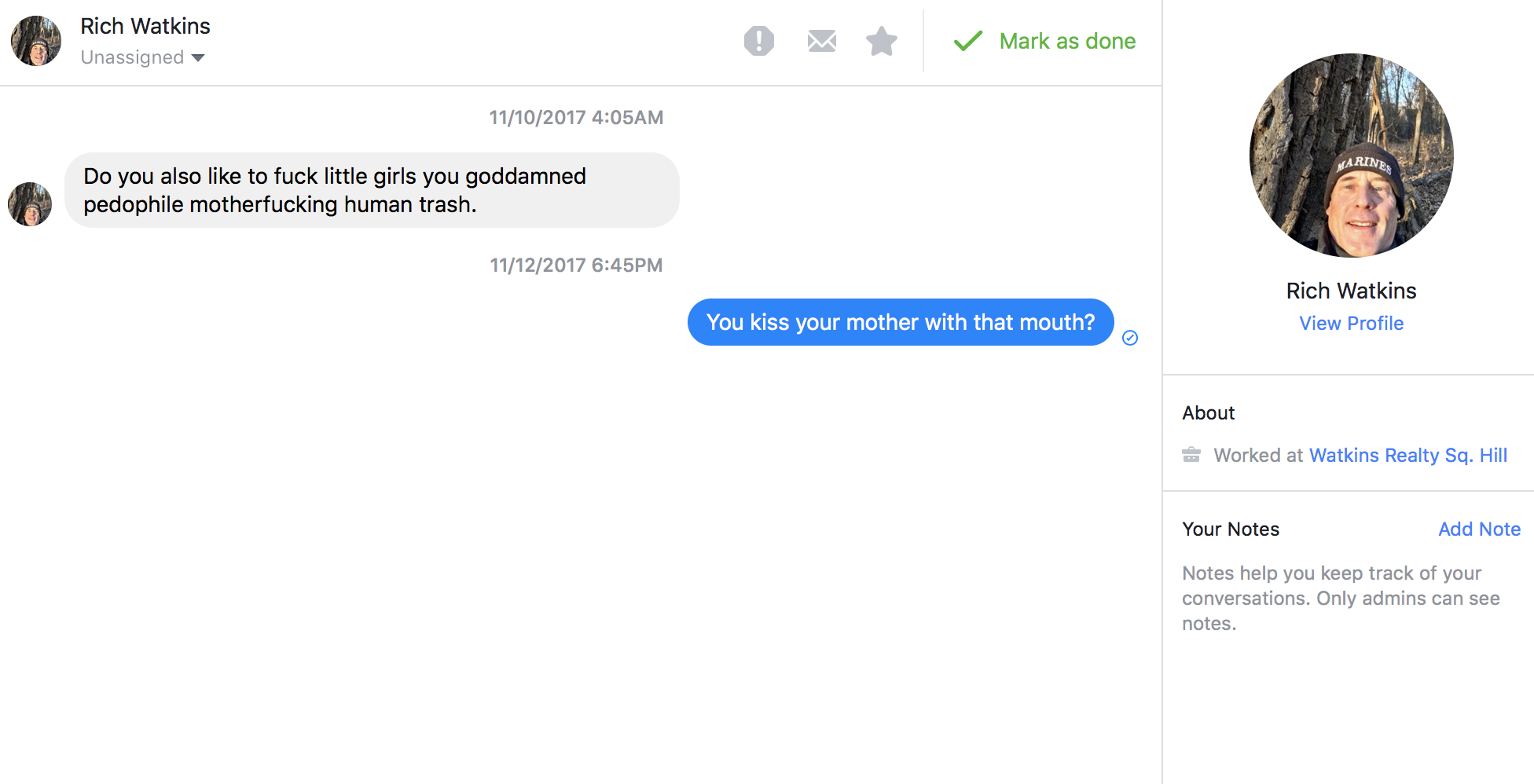The image size is (1534, 784).
Task: Click the Mark as done label
Action: tap(1067, 41)
